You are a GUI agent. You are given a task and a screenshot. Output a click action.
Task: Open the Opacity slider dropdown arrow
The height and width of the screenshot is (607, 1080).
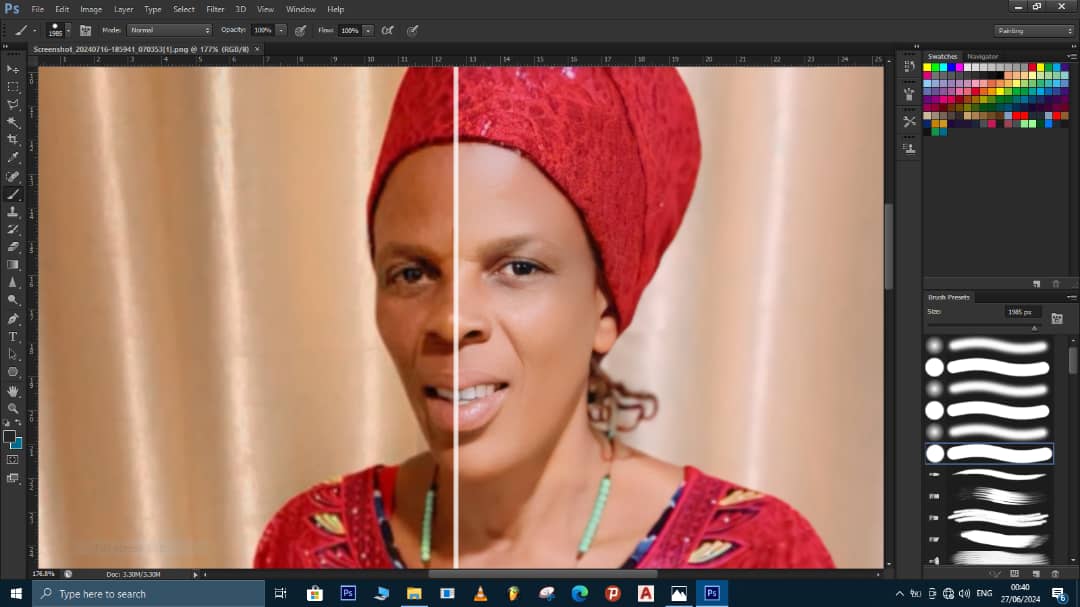(281, 31)
